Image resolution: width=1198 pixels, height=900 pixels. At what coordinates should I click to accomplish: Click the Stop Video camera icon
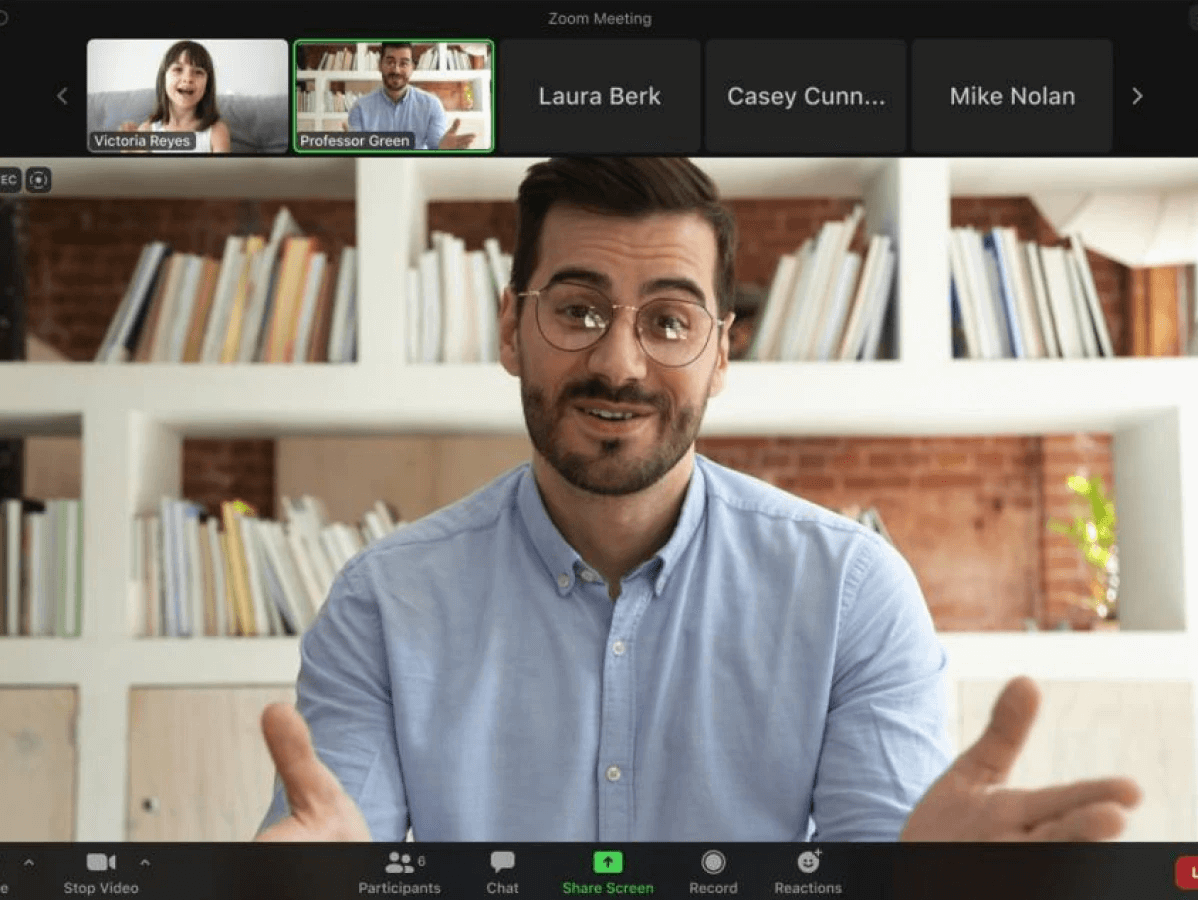point(100,862)
